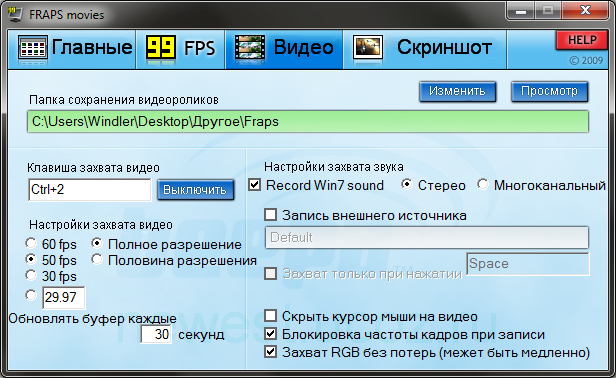Select the custom fps radio button beside 29.97

pyautogui.click(x=31, y=295)
